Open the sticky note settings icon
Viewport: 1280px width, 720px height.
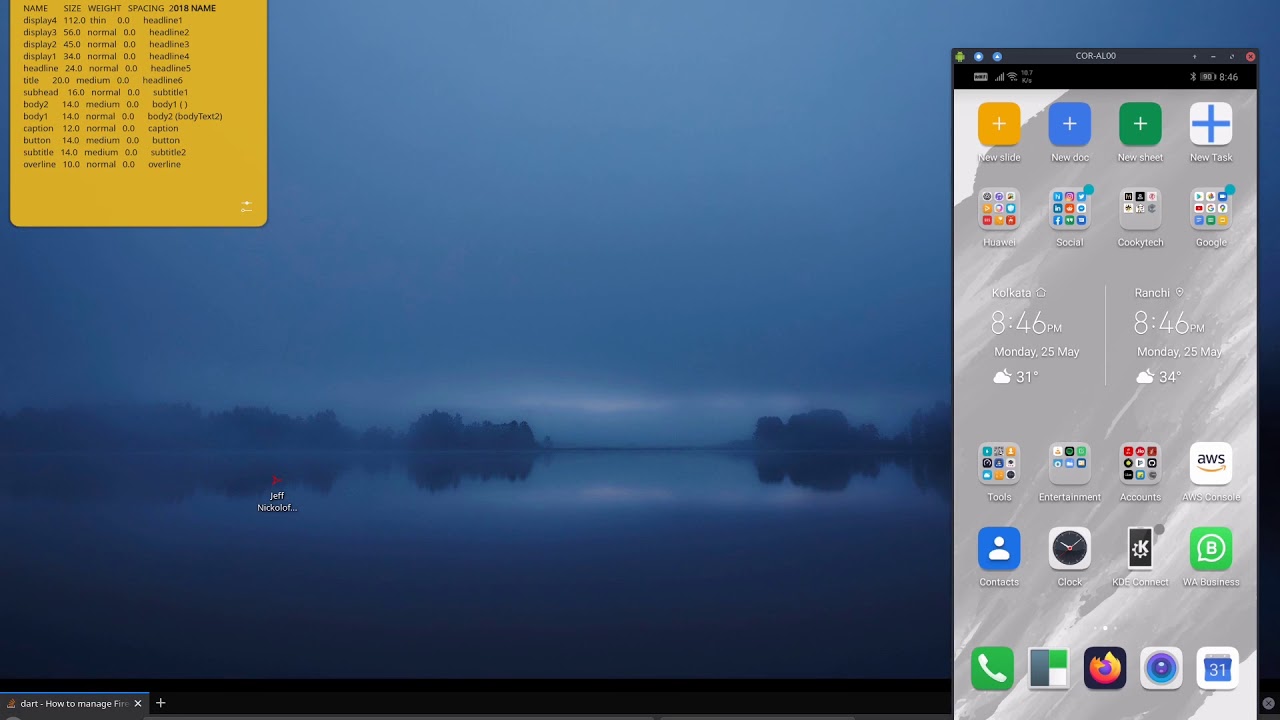pyautogui.click(x=246, y=206)
